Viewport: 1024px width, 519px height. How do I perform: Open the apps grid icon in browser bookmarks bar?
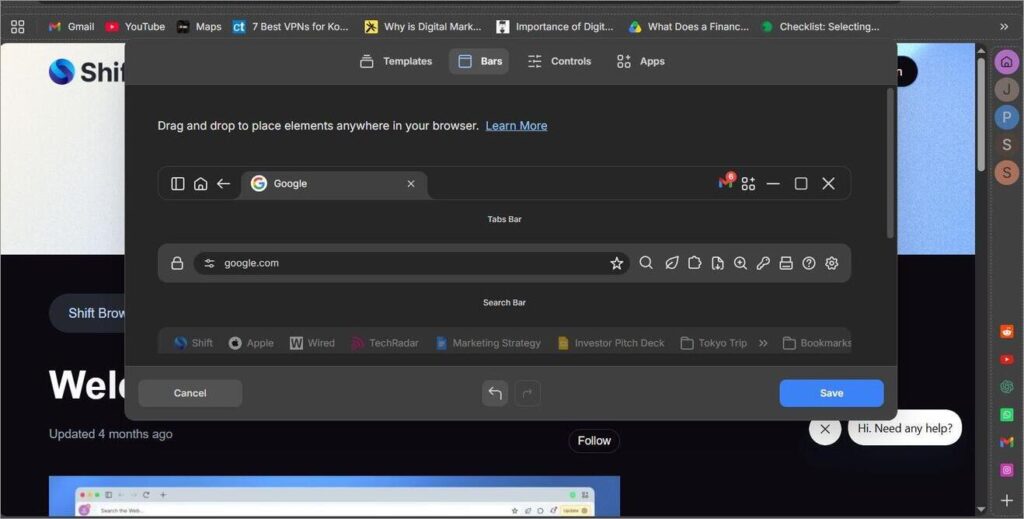coord(18,27)
